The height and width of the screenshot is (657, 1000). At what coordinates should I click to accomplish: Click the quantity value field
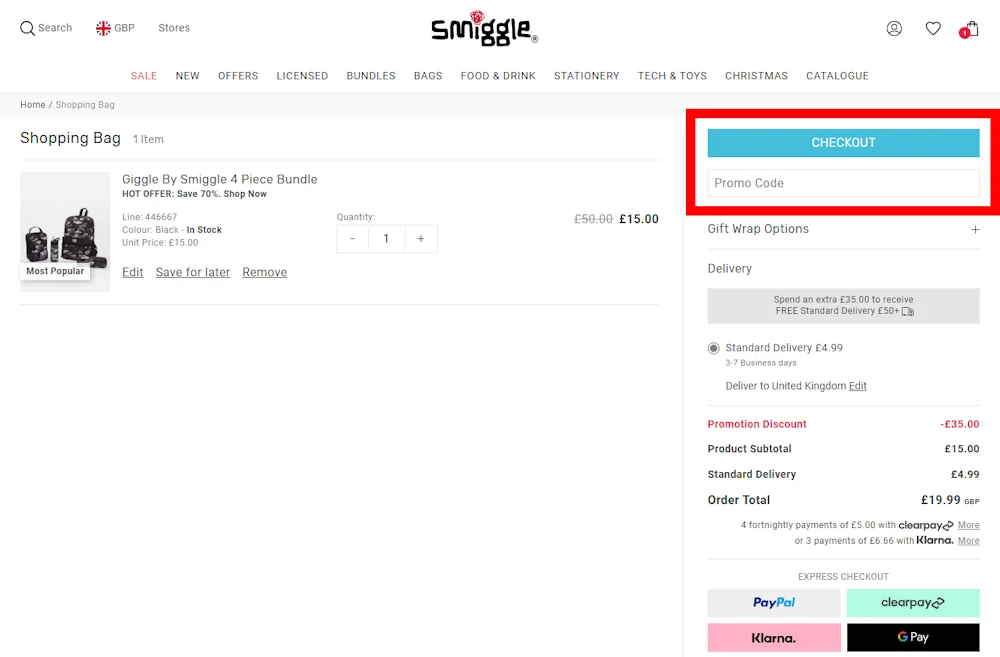click(x=386, y=239)
